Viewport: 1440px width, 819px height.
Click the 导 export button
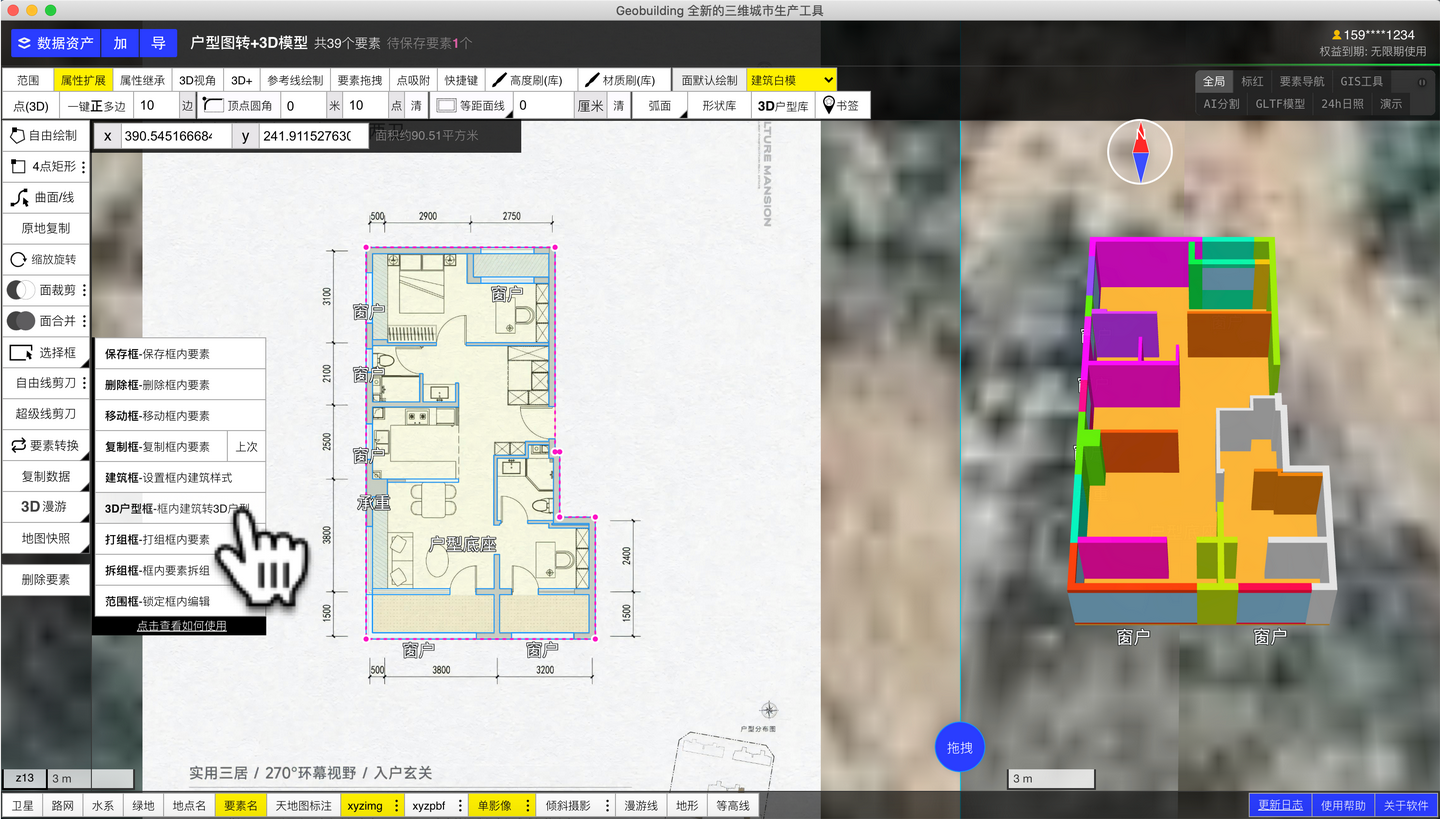(x=158, y=43)
